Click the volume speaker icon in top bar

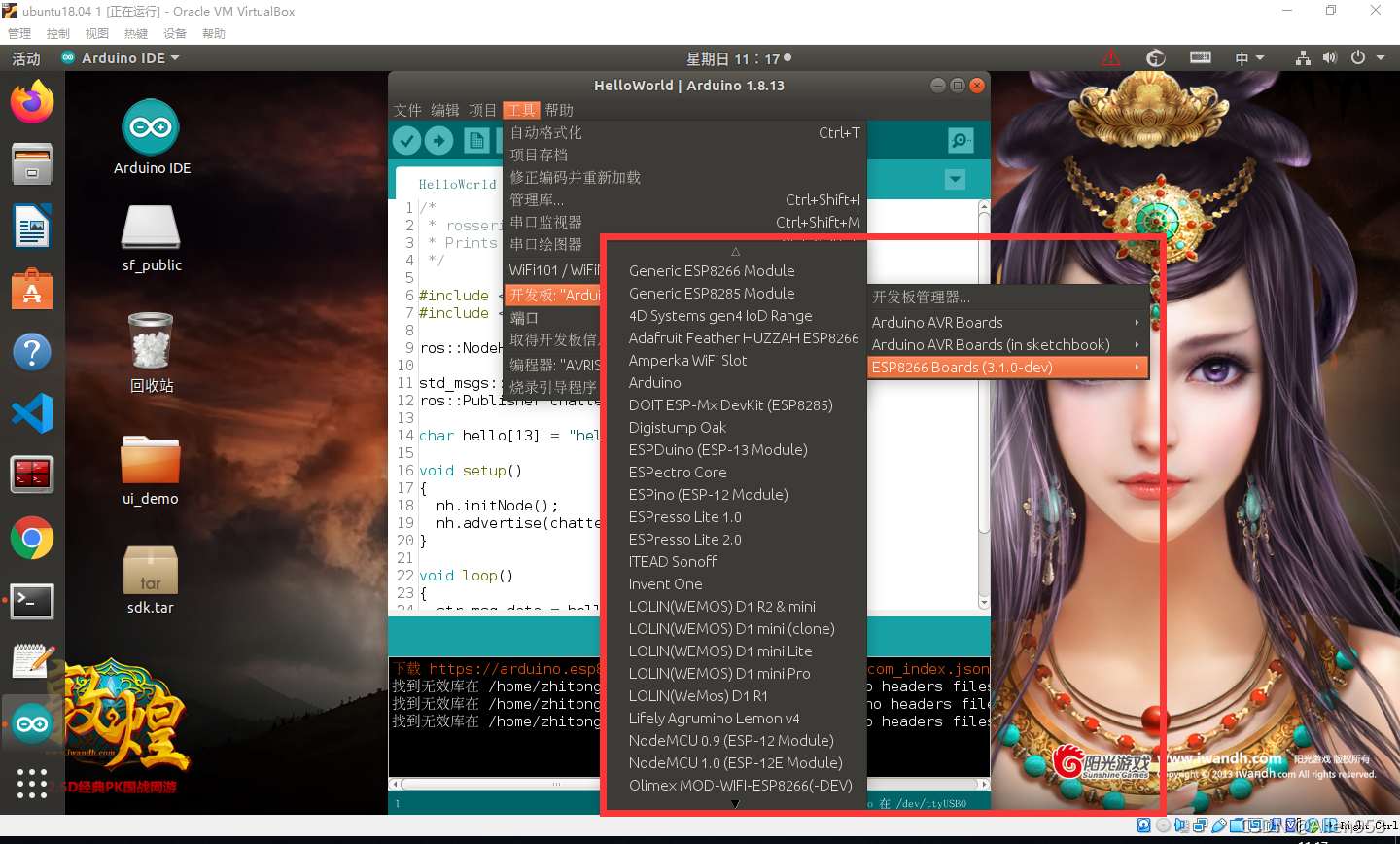(x=1330, y=58)
